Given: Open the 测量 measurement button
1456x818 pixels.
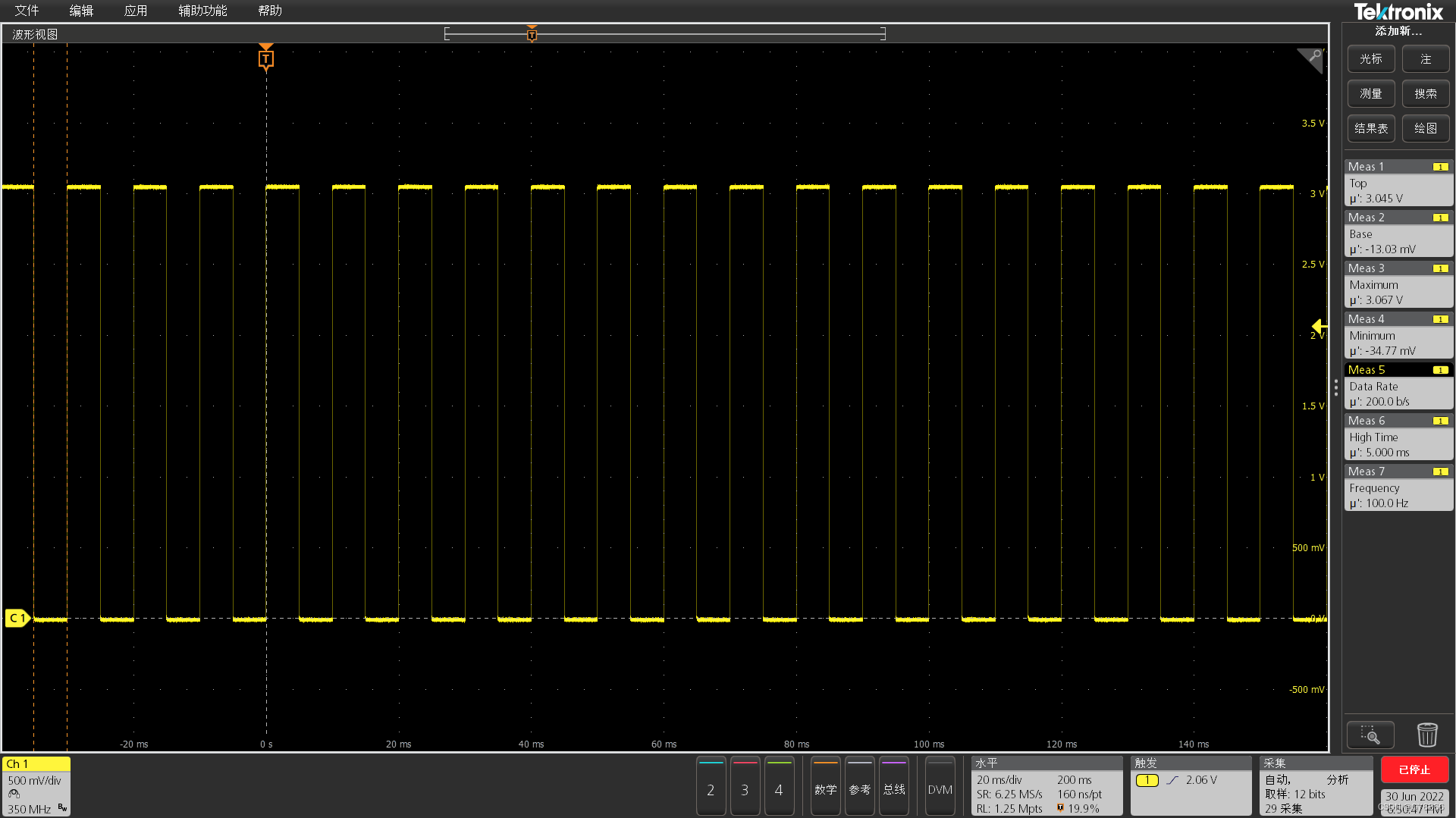Looking at the screenshot, I should coord(1371,94).
